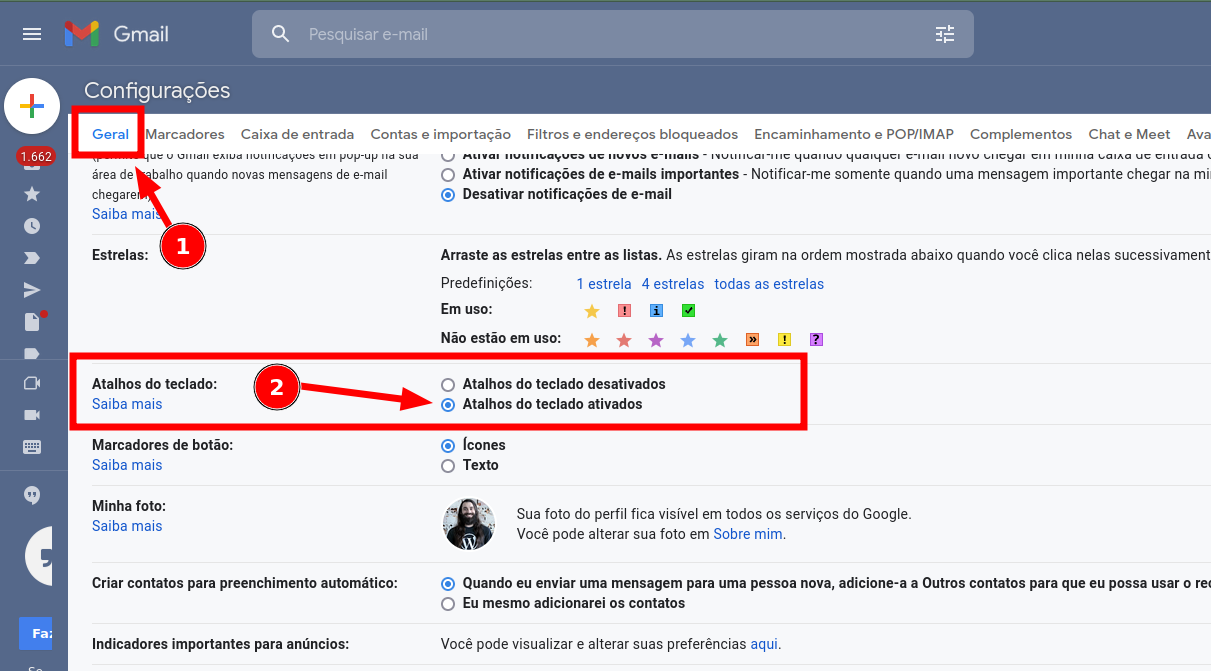Click Indicadores importantes para anúncios label

tap(221, 644)
